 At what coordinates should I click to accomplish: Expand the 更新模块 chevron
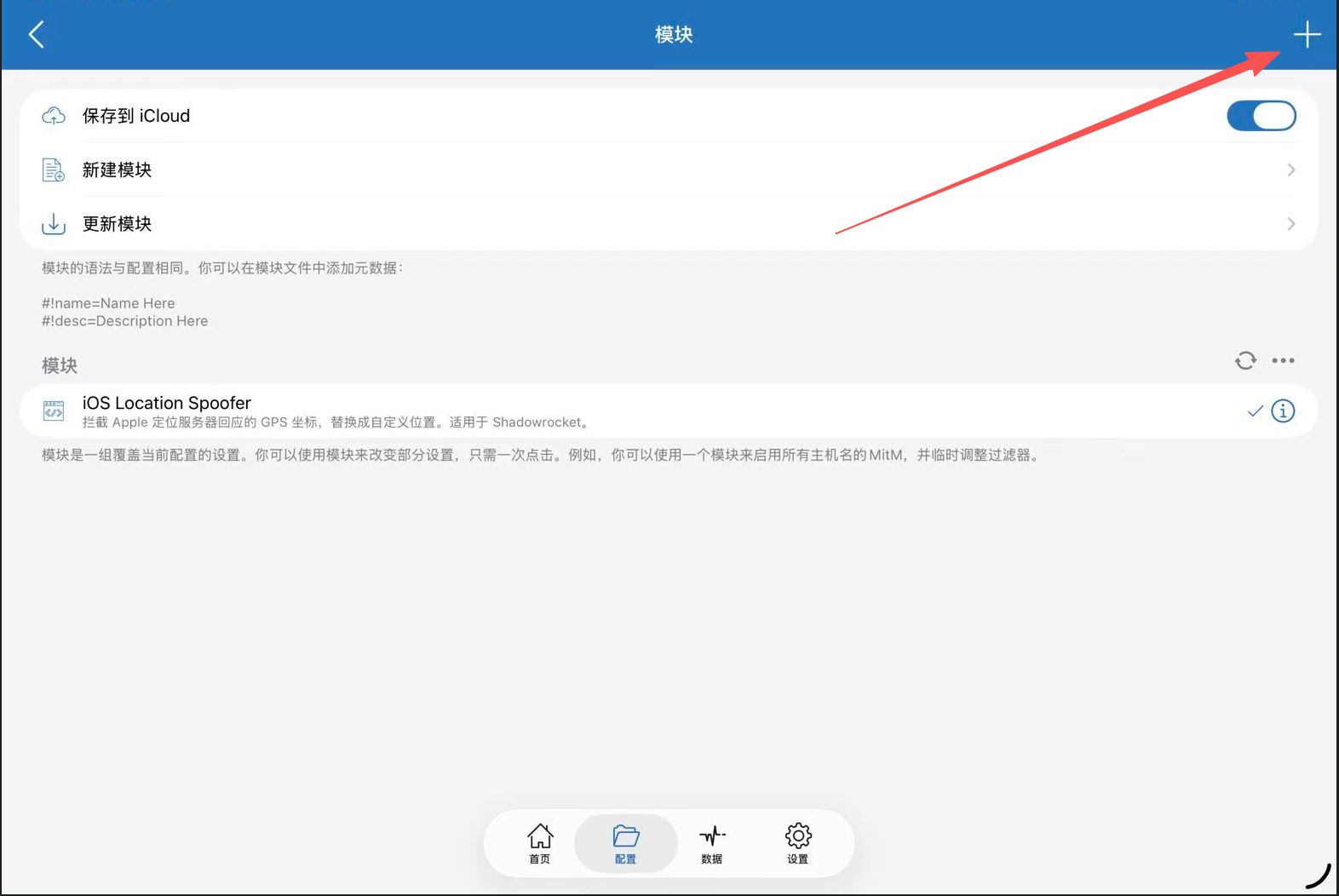click(x=1291, y=224)
